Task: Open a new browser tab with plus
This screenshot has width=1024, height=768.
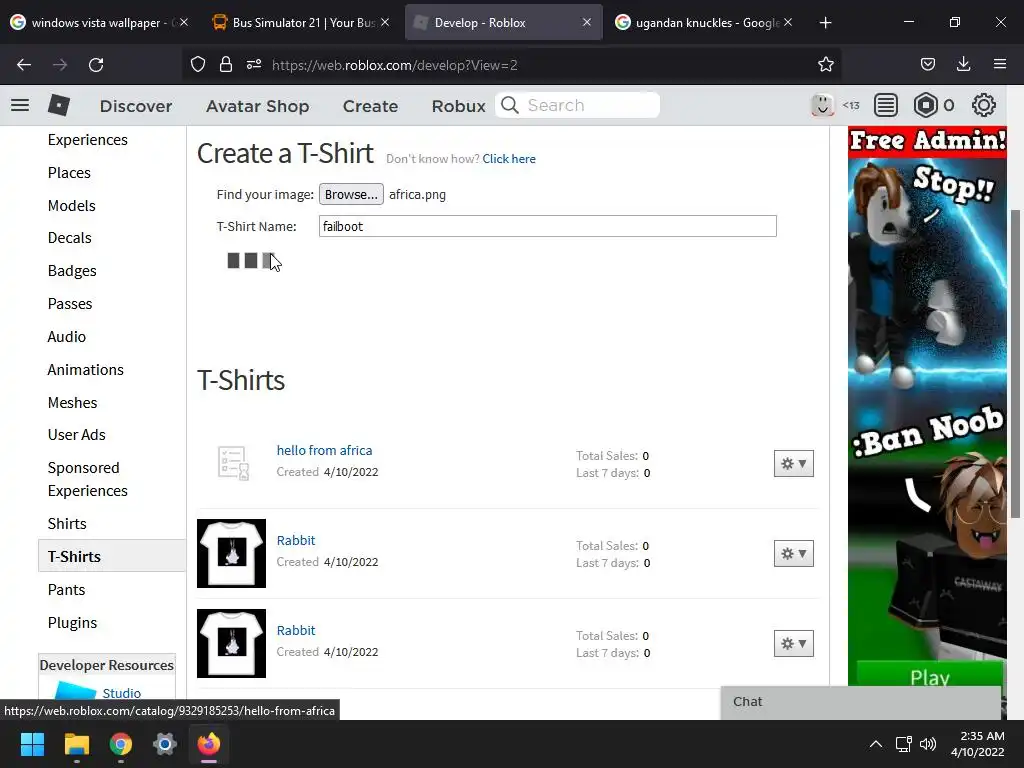Action: [x=825, y=23]
